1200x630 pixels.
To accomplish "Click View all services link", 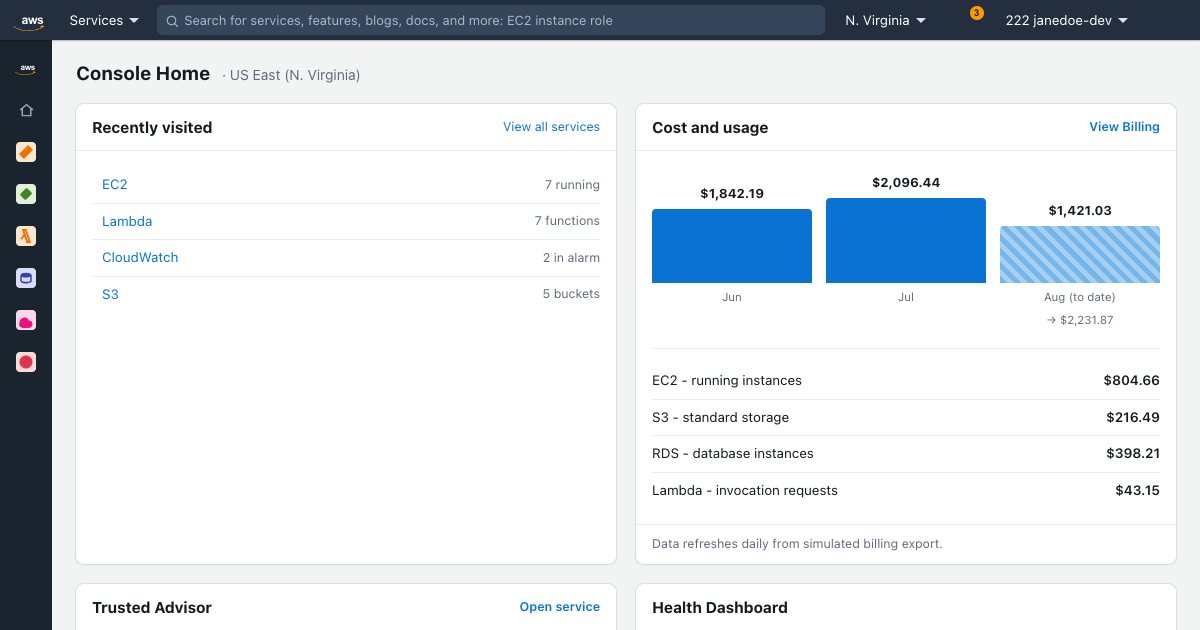I will pyautogui.click(x=551, y=127).
